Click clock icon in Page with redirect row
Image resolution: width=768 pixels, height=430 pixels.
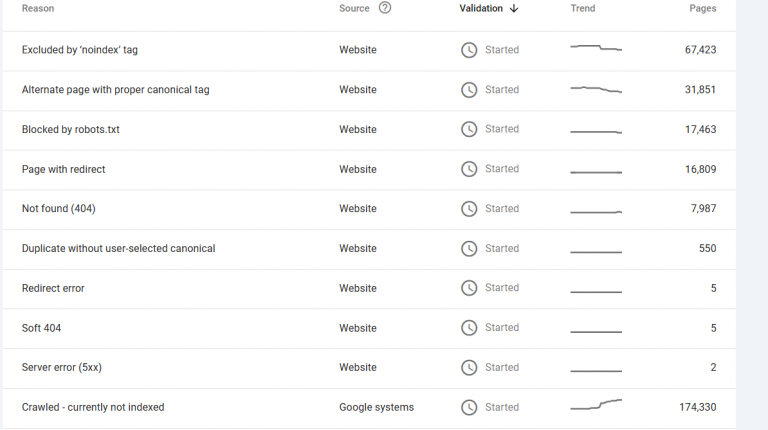tap(469, 169)
